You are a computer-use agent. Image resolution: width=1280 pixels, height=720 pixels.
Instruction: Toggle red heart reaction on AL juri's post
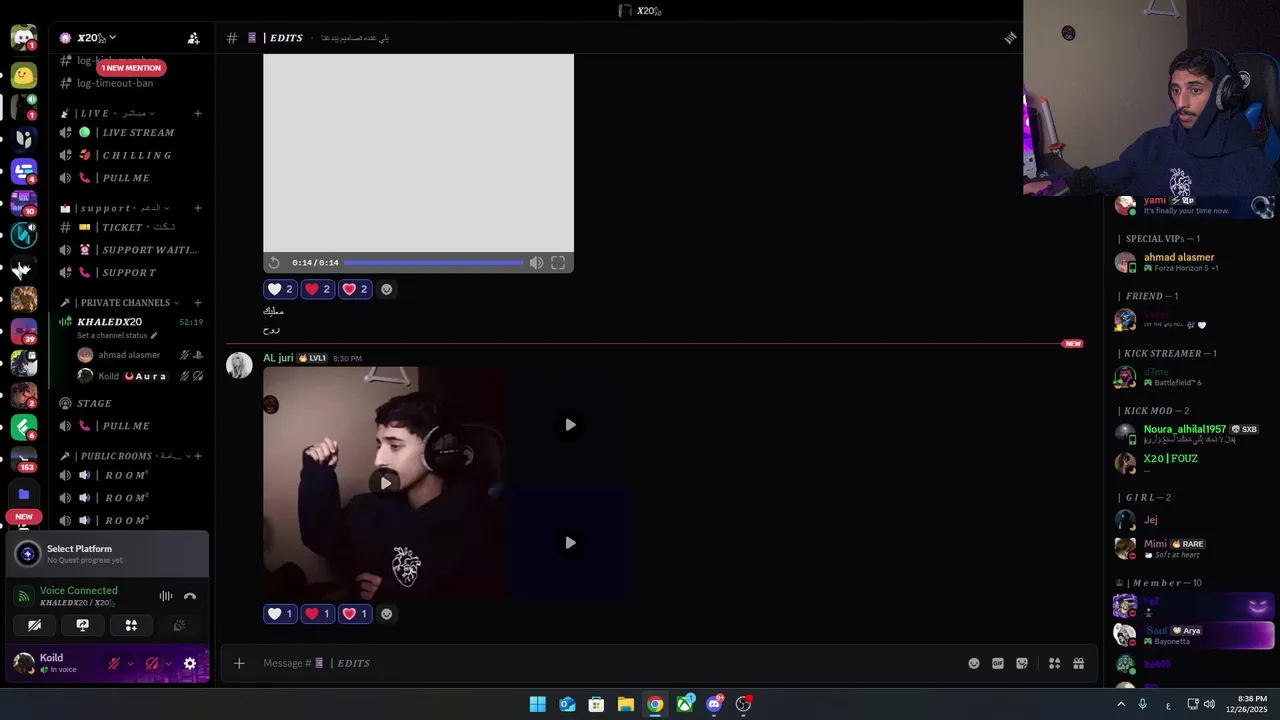[x=317, y=614]
